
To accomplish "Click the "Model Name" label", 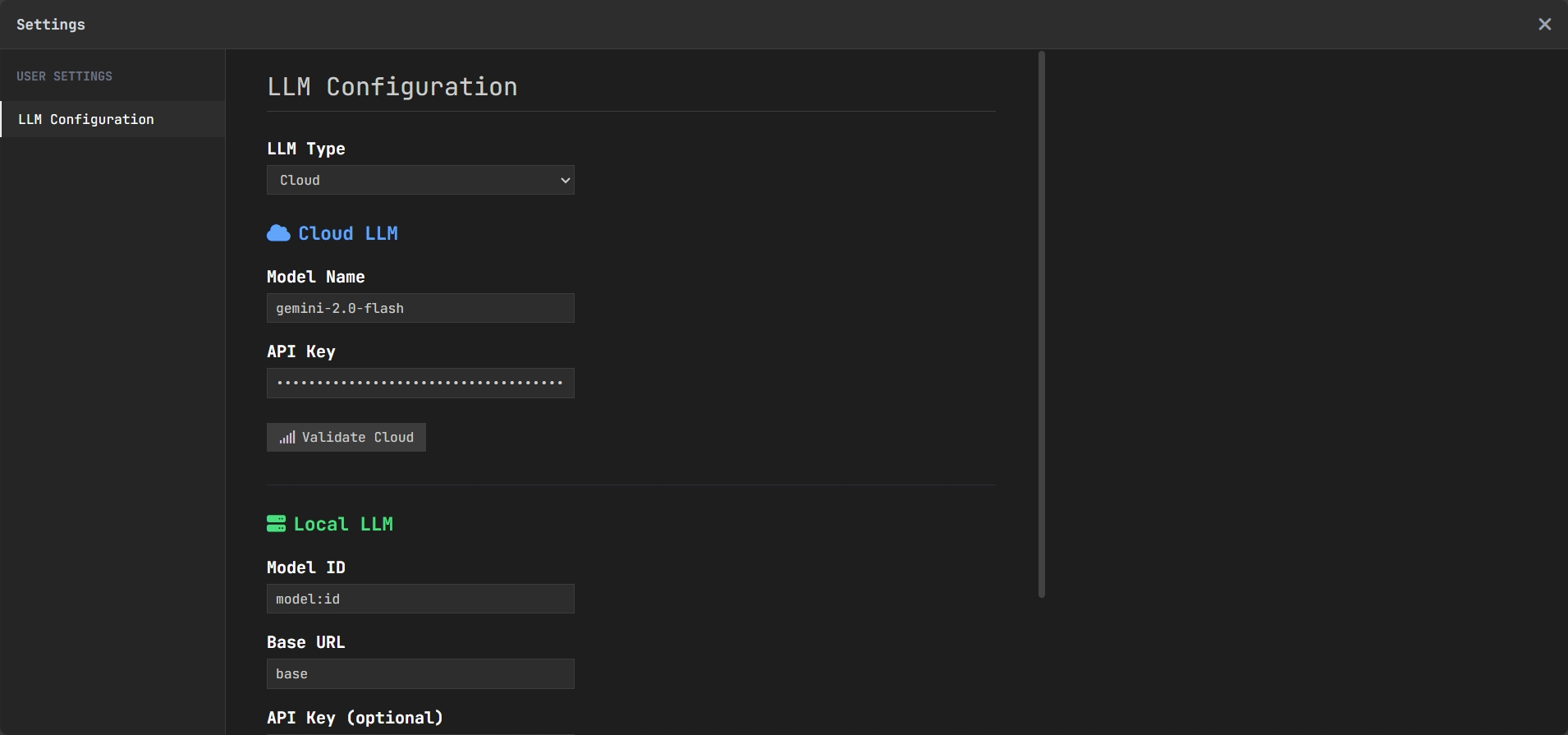I will pyautogui.click(x=315, y=277).
